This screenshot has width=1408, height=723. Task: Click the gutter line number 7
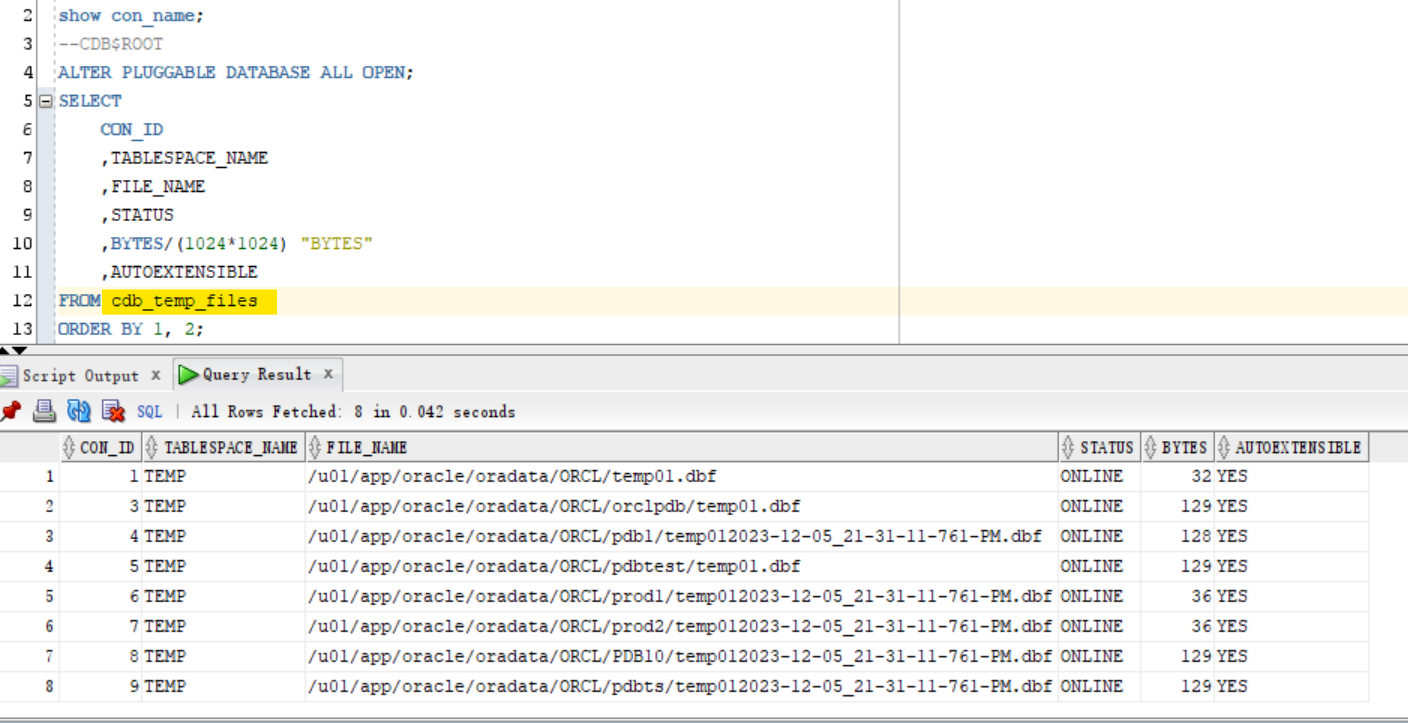click(x=26, y=158)
